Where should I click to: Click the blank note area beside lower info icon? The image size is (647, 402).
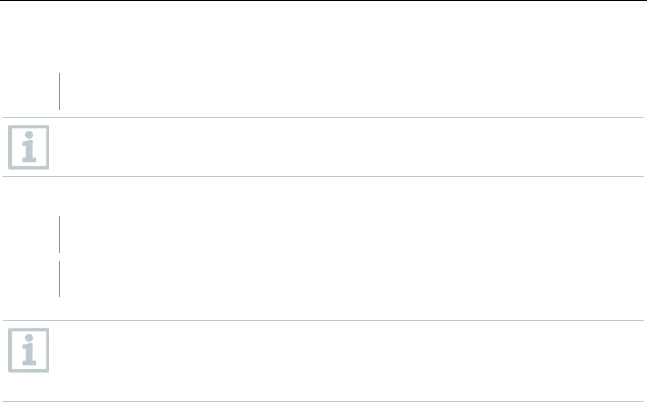[340, 360]
